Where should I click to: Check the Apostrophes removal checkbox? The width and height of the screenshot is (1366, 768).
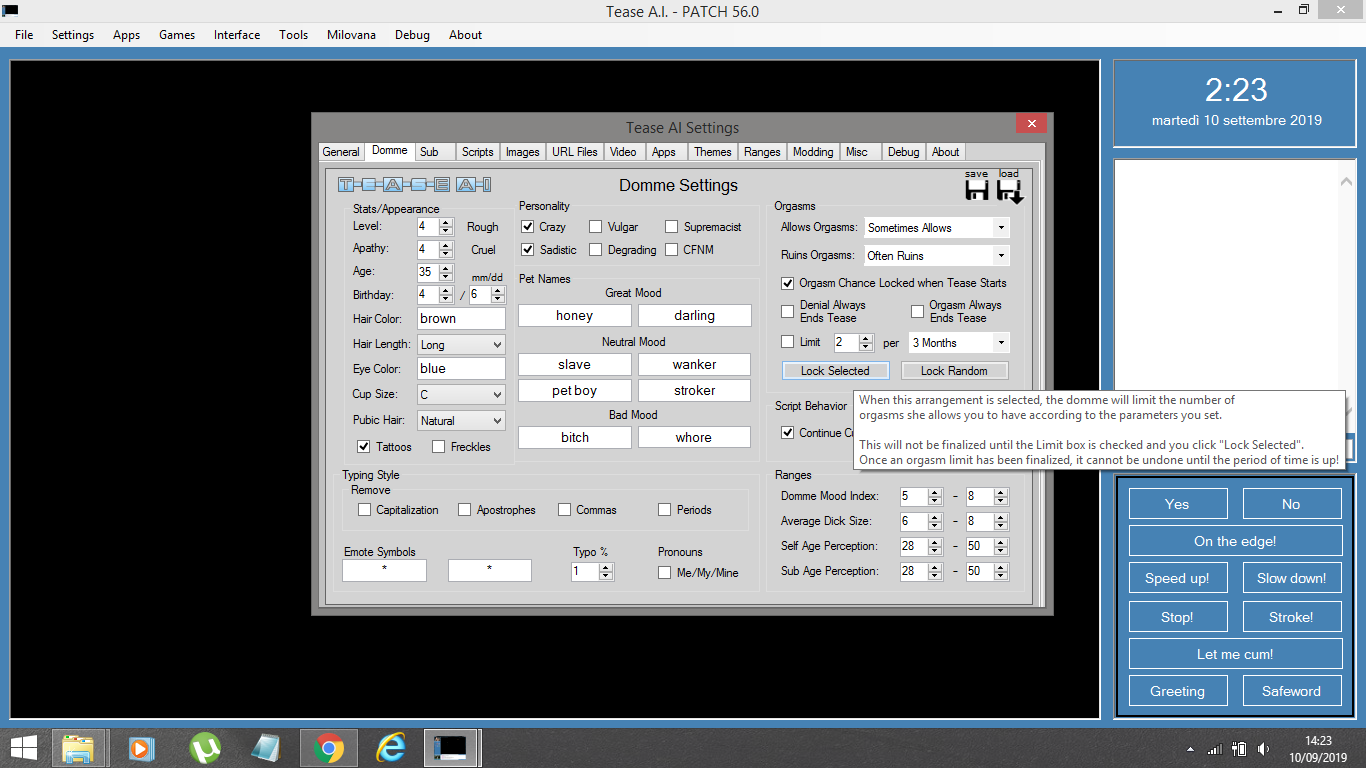point(464,510)
